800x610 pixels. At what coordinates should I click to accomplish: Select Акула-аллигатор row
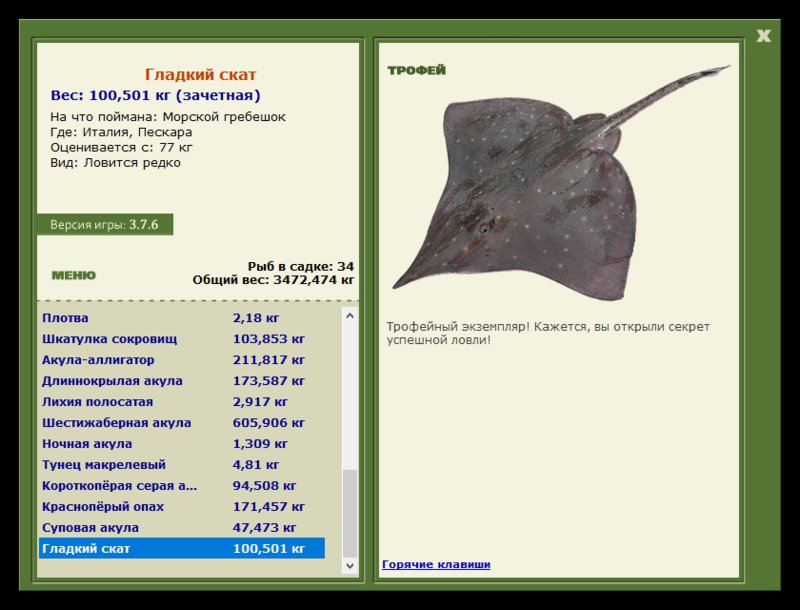(x=182, y=360)
